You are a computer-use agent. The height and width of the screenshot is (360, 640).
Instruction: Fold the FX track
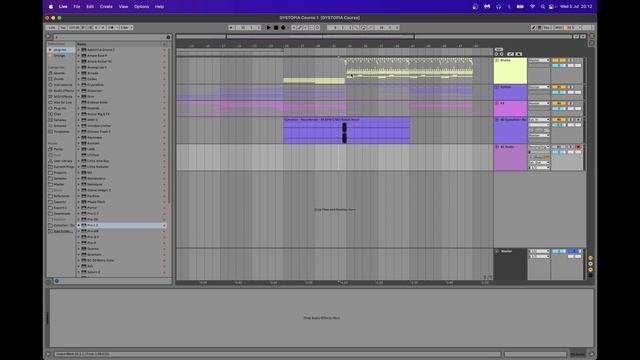pos(497,104)
